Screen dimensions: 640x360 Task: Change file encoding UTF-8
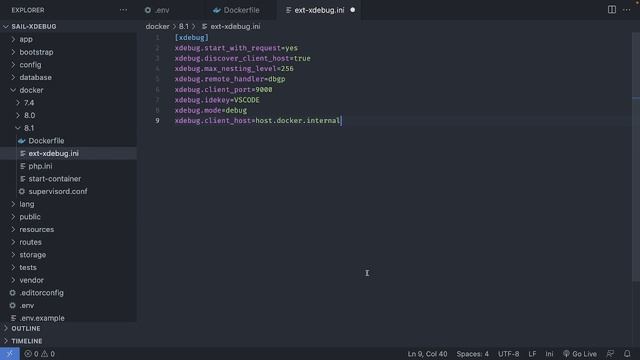pos(508,354)
